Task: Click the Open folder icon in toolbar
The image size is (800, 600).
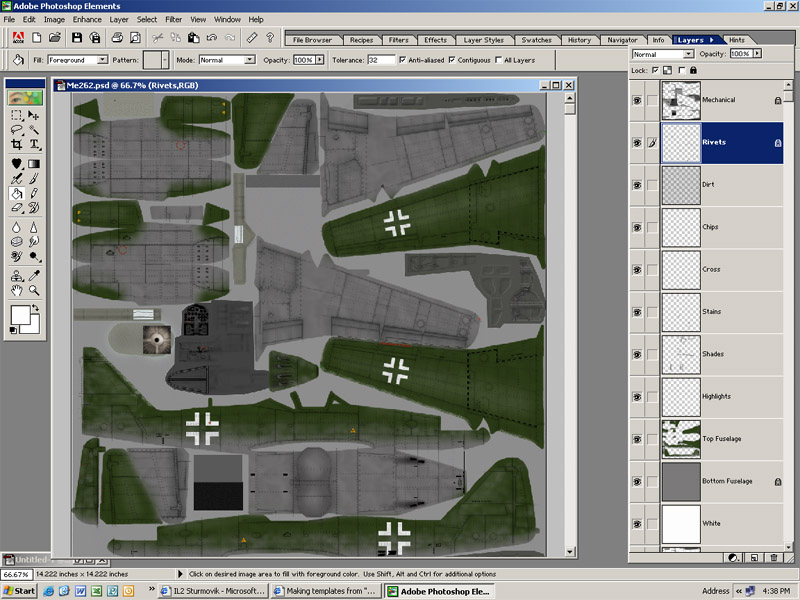Action: click(55, 37)
